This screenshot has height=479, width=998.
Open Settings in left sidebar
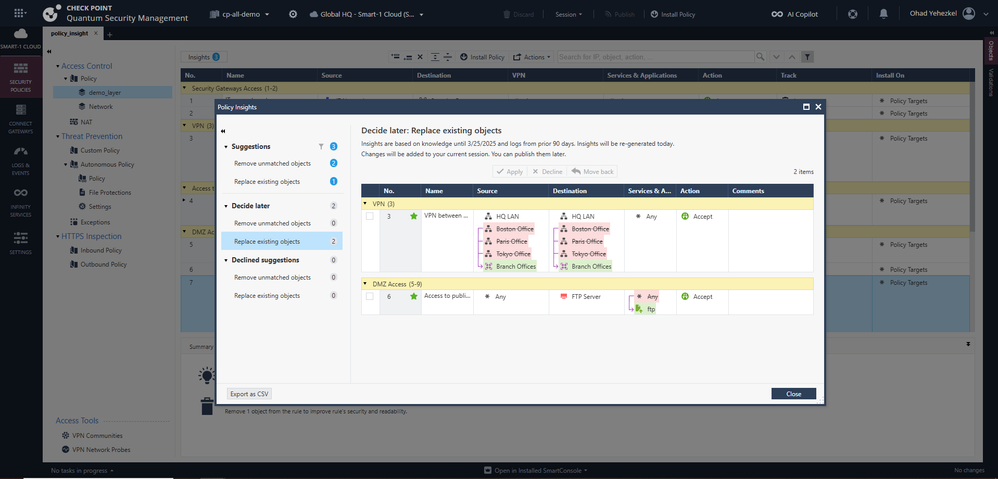[20, 242]
